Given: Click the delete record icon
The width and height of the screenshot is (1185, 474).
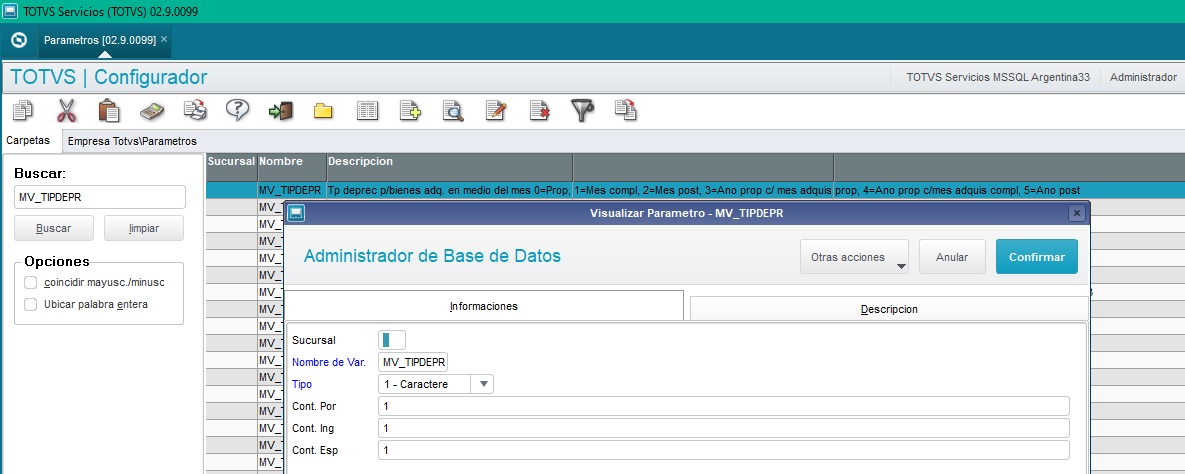Looking at the screenshot, I should 539,110.
